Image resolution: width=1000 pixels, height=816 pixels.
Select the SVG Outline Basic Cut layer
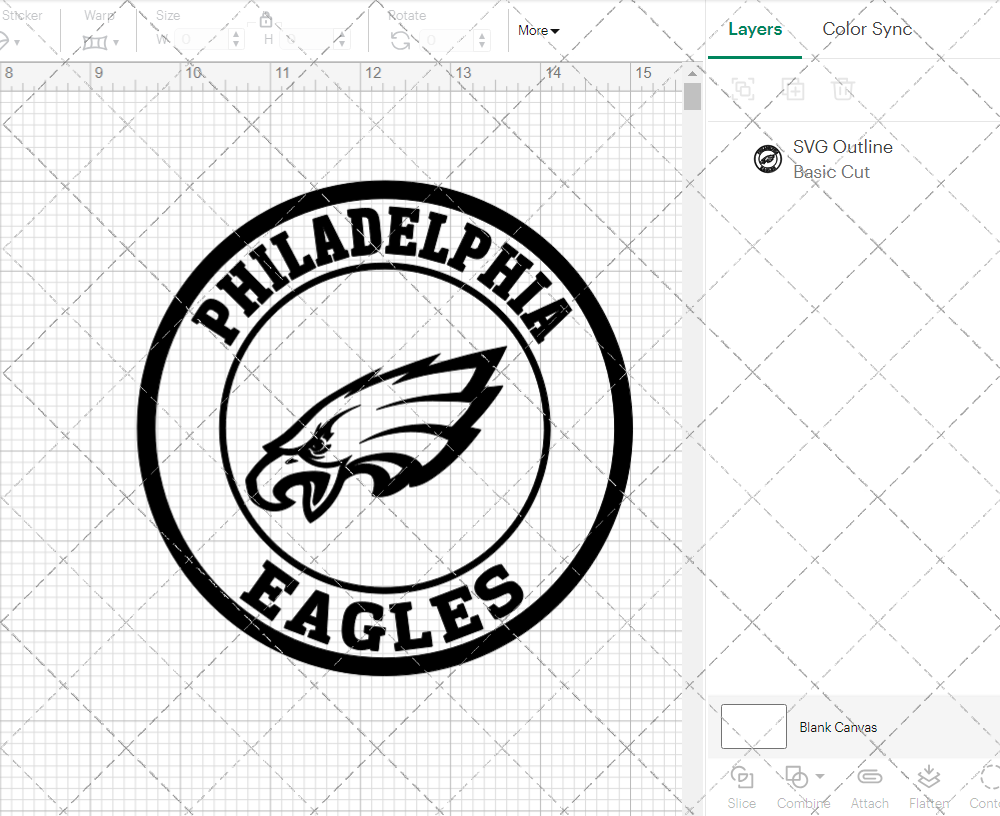click(x=843, y=158)
